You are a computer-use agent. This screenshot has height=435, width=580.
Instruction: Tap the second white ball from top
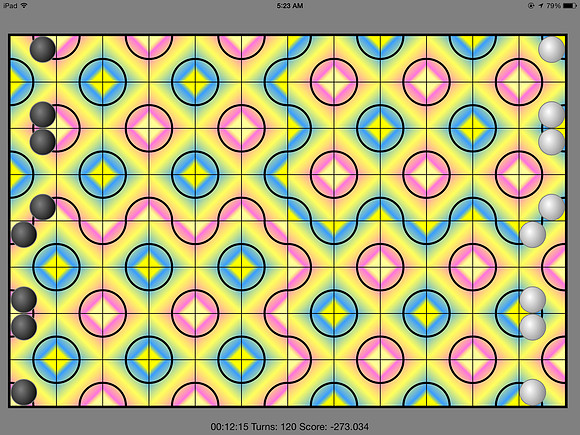(552, 114)
